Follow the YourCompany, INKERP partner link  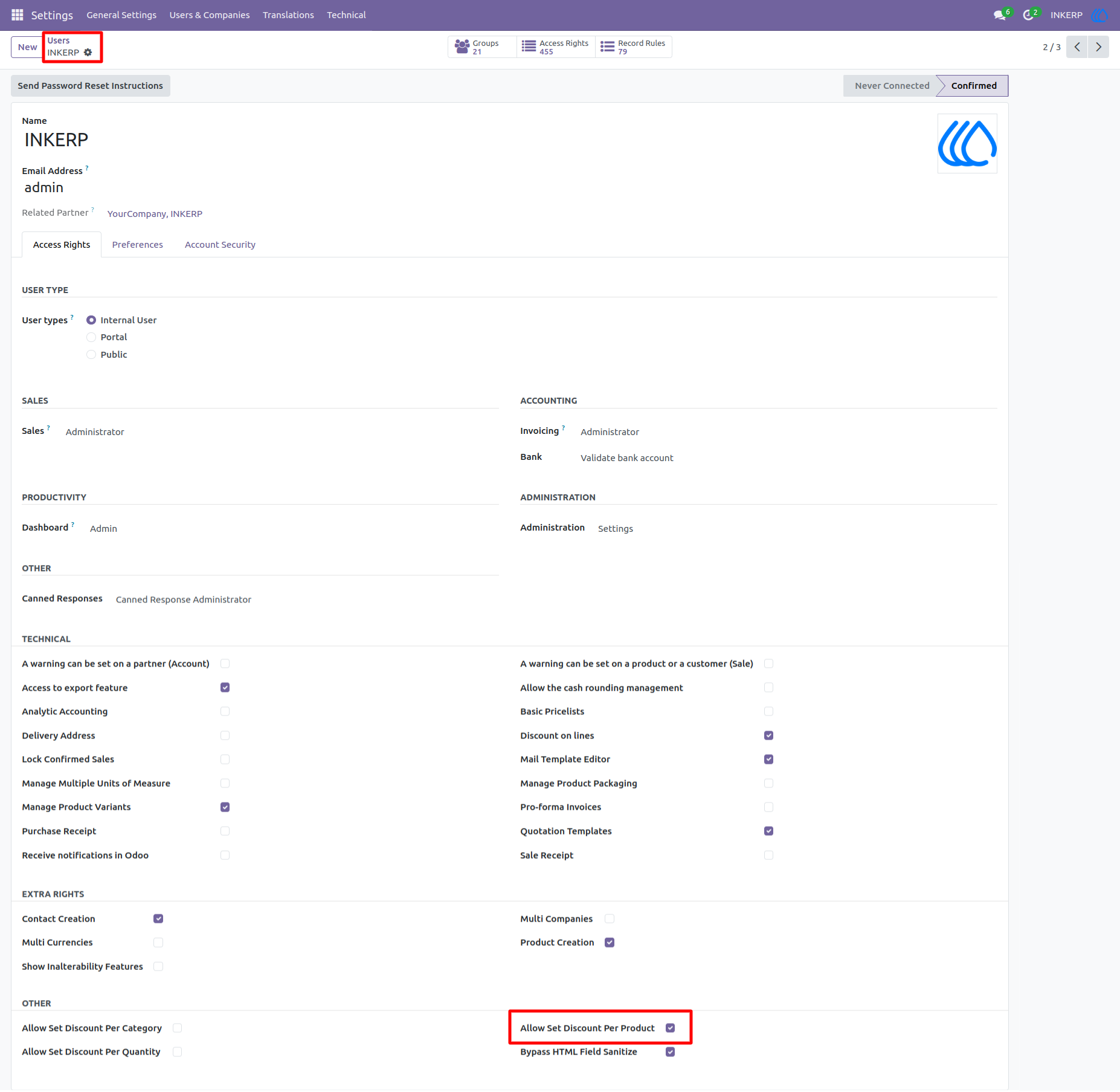pyautogui.click(x=155, y=214)
